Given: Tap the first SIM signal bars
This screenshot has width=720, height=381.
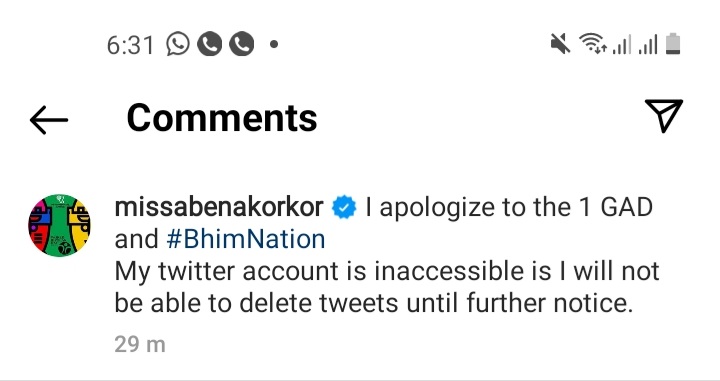Looking at the screenshot, I should point(621,45).
